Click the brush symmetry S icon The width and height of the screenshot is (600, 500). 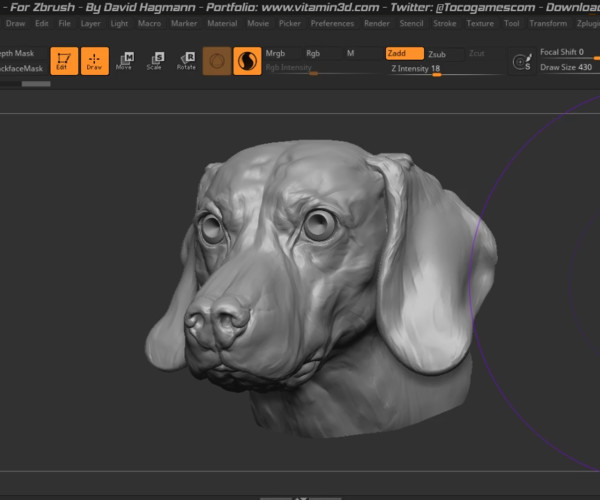(522, 62)
